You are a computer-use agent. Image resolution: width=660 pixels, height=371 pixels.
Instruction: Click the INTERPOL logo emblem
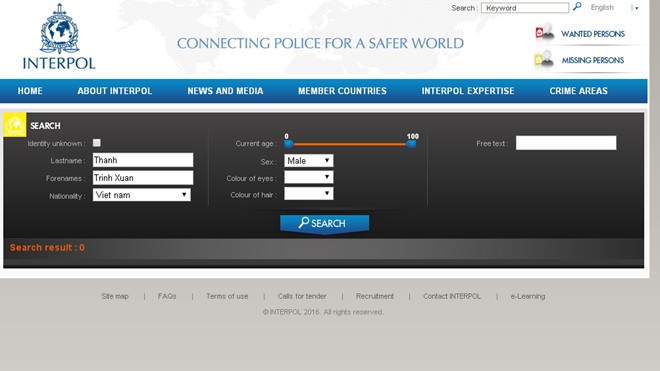(59, 29)
